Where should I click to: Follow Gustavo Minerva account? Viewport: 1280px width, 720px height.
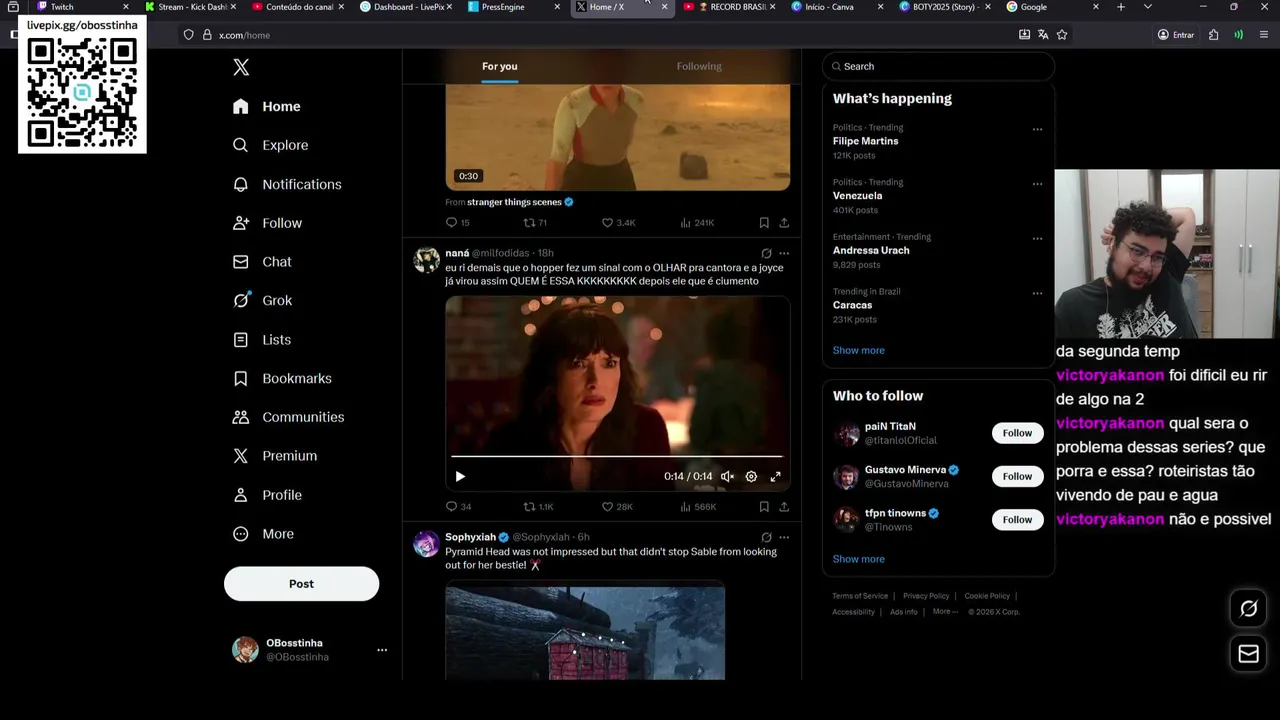pyautogui.click(x=1017, y=476)
